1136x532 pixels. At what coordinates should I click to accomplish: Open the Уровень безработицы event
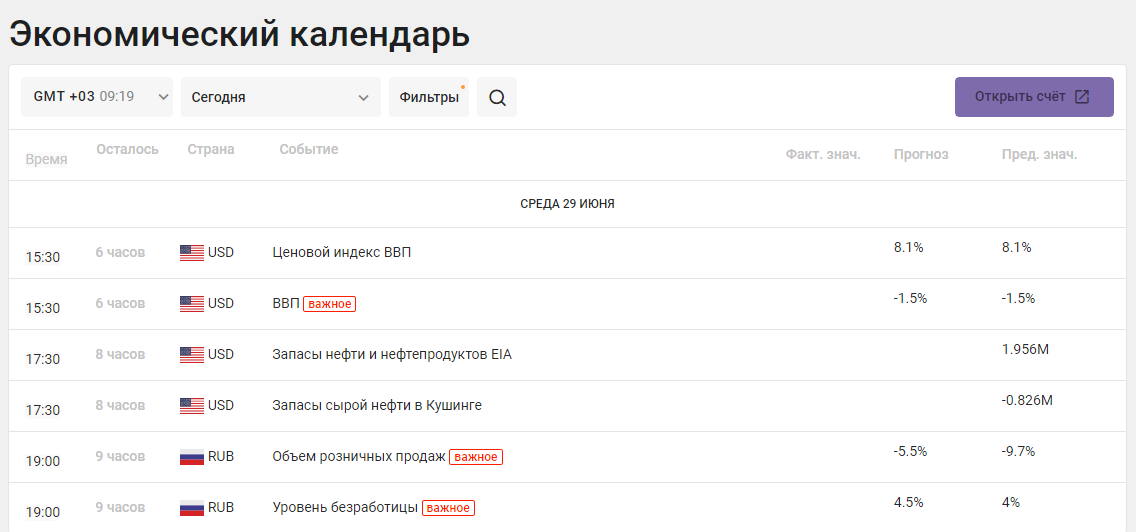point(345,507)
